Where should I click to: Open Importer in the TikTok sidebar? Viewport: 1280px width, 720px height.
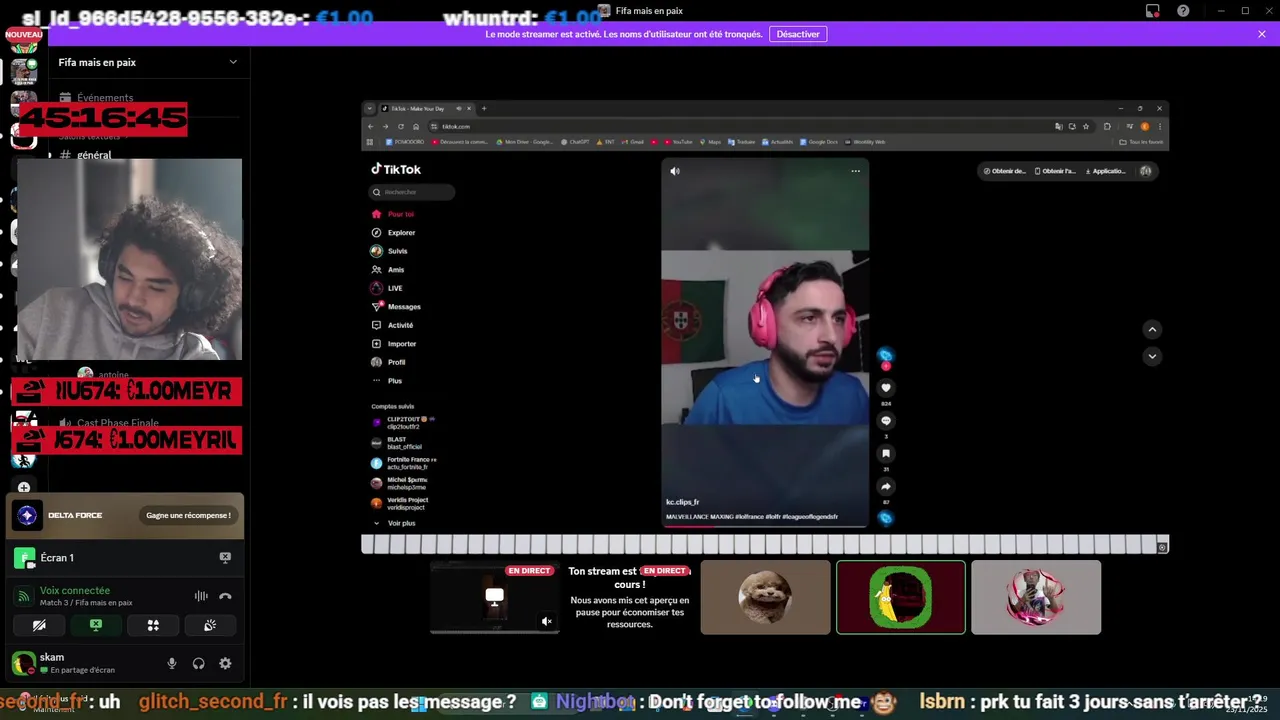394,344
